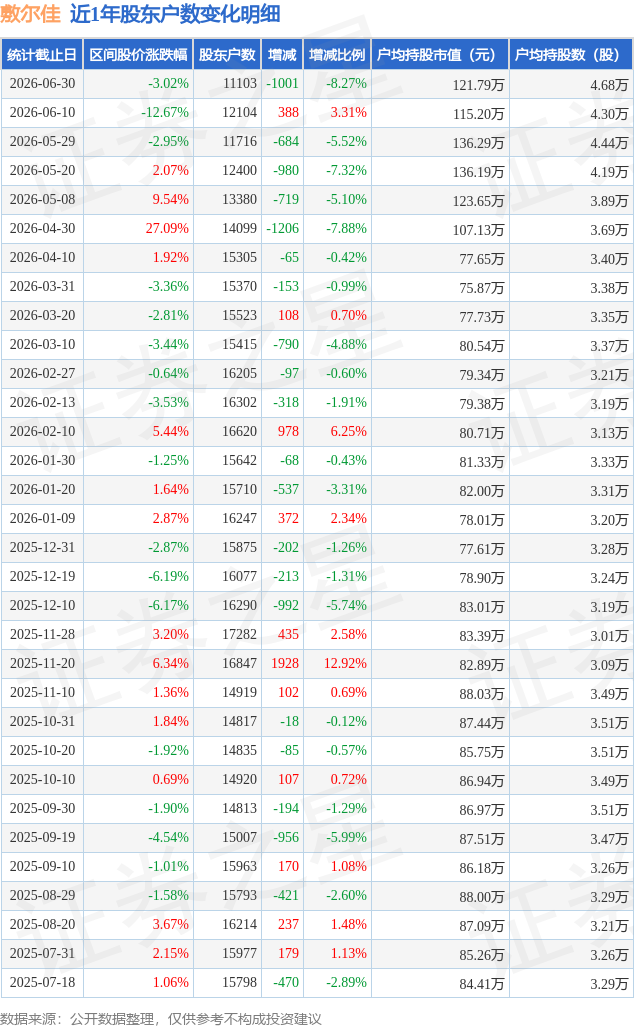This screenshot has height=1028, width=634.
Task: Click the 2026-06-30 date cell
Action: (43, 84)
